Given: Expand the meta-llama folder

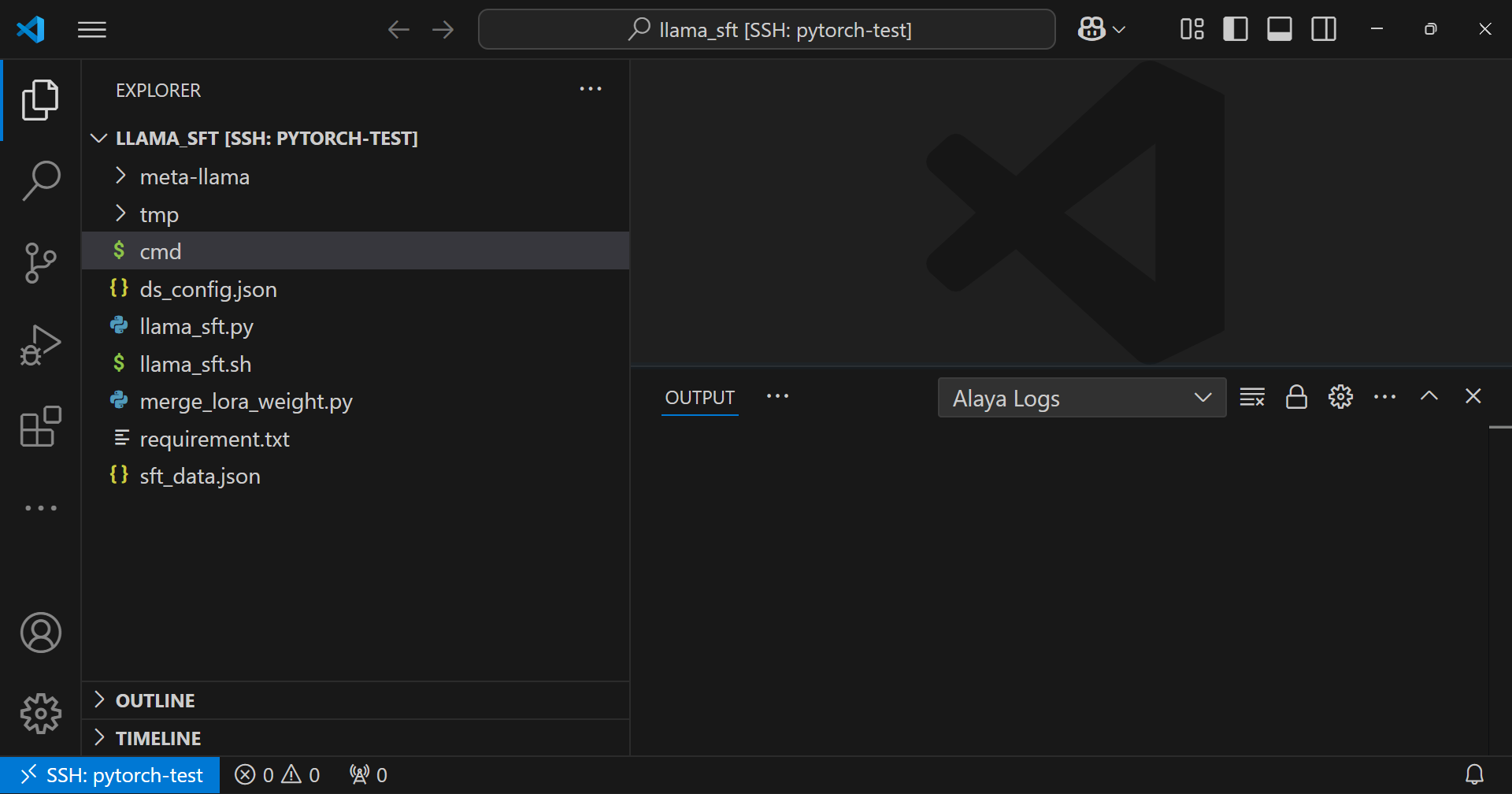Looking at the screenshot, I should coord(195,177).
